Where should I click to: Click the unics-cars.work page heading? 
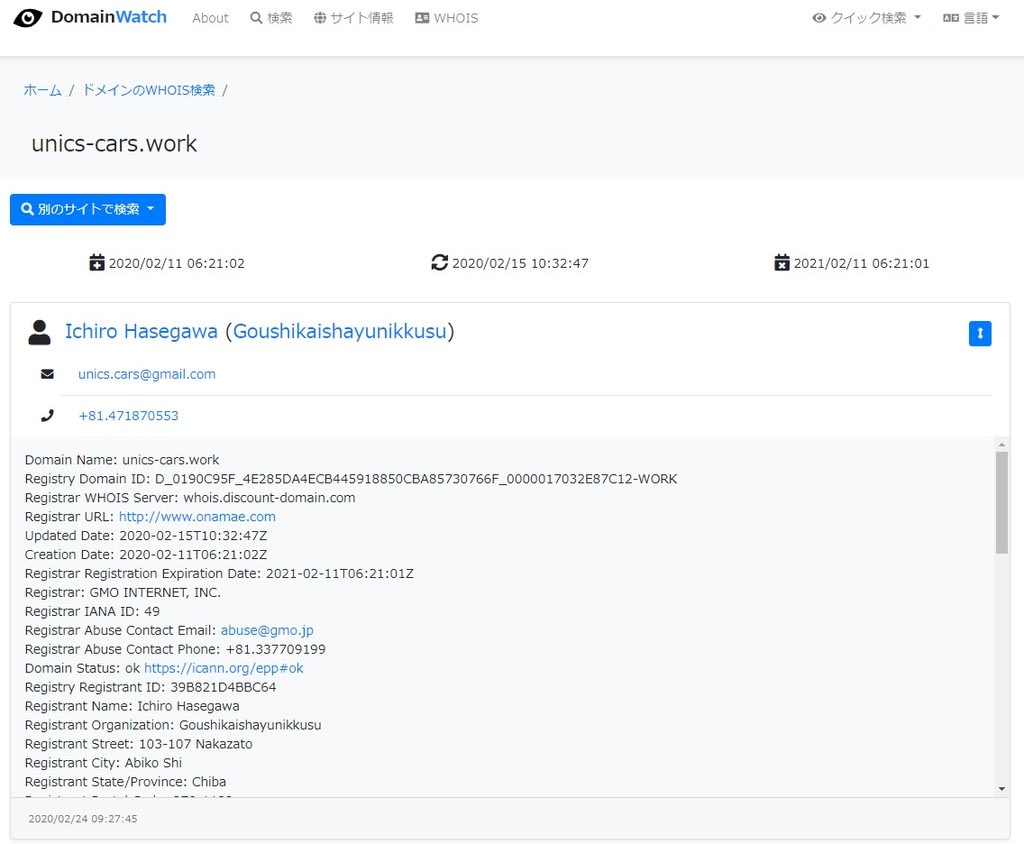[114, 144]
